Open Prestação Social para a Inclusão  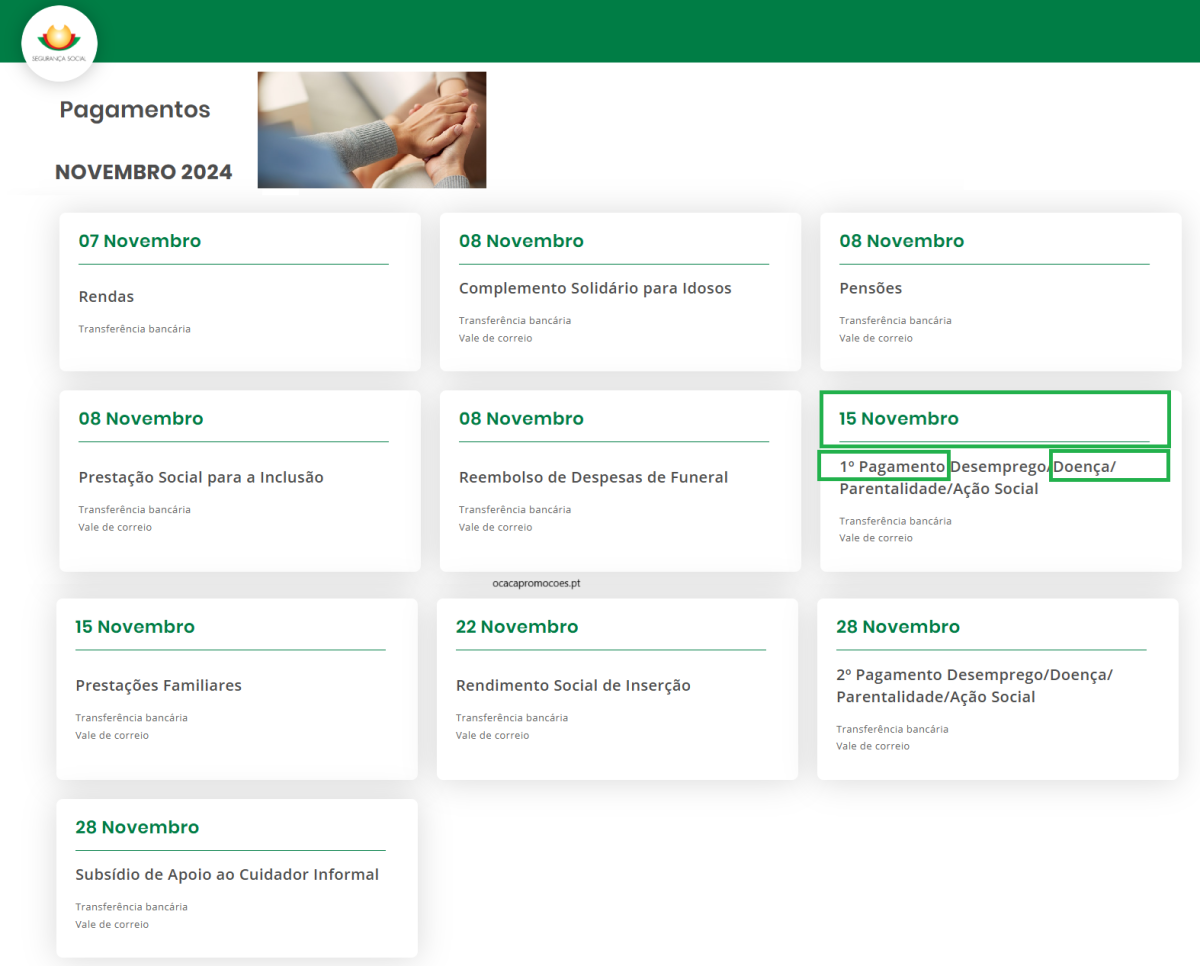pyautogui.click(x=201, y=478)
